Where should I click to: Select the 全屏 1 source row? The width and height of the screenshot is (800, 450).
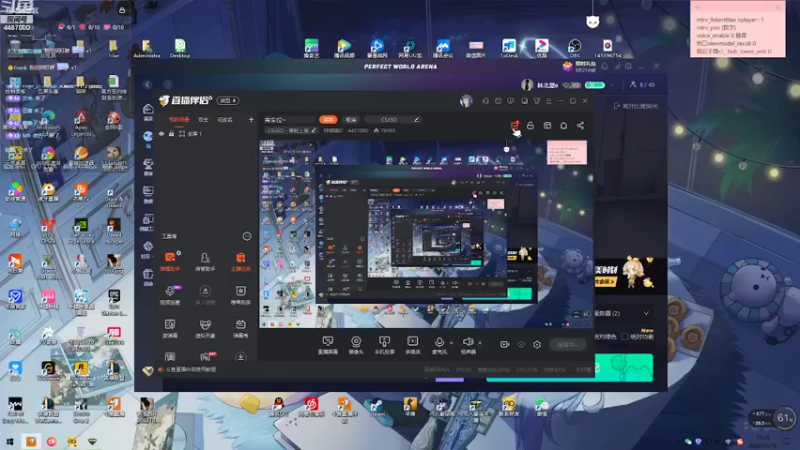click(207, 134)
